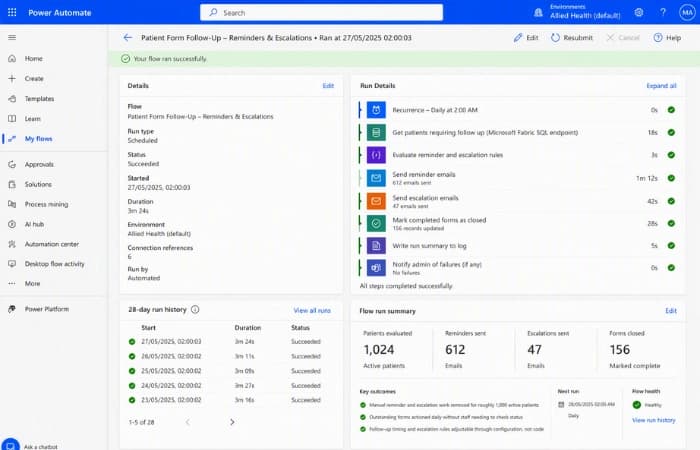
Task: Click the Power Automate title
Action: [60, 13]
